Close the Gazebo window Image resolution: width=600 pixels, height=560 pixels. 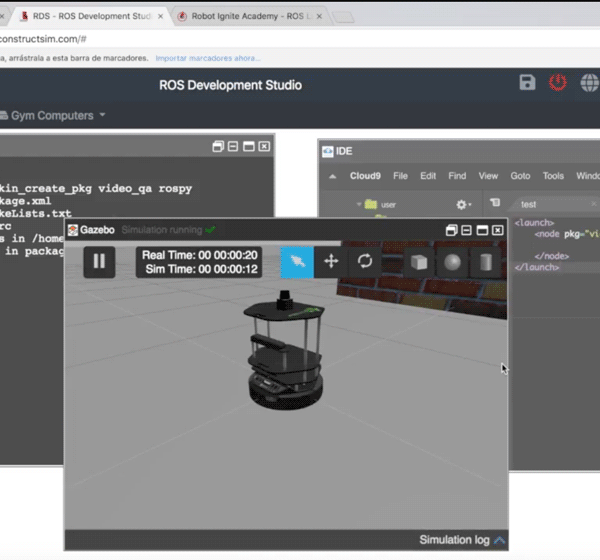(497, 230)
